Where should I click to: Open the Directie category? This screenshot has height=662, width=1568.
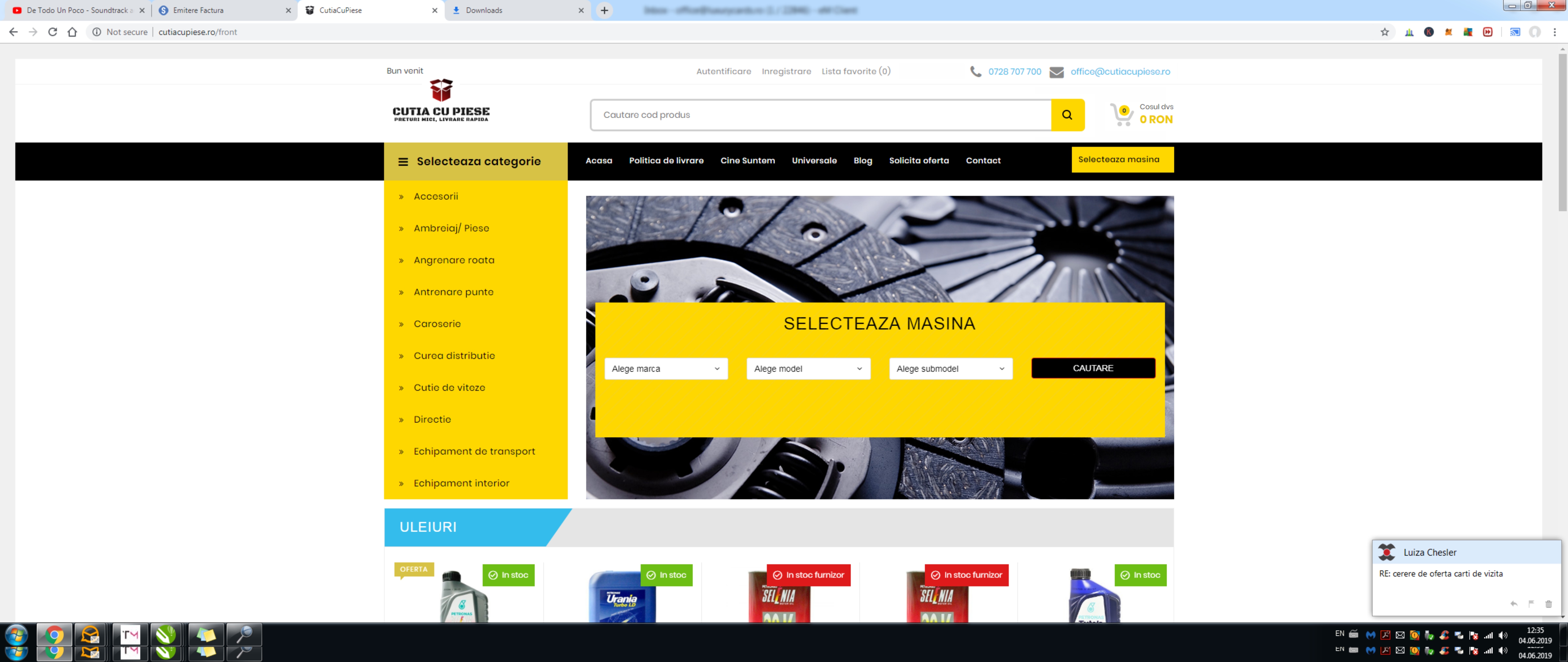point(432,420)
